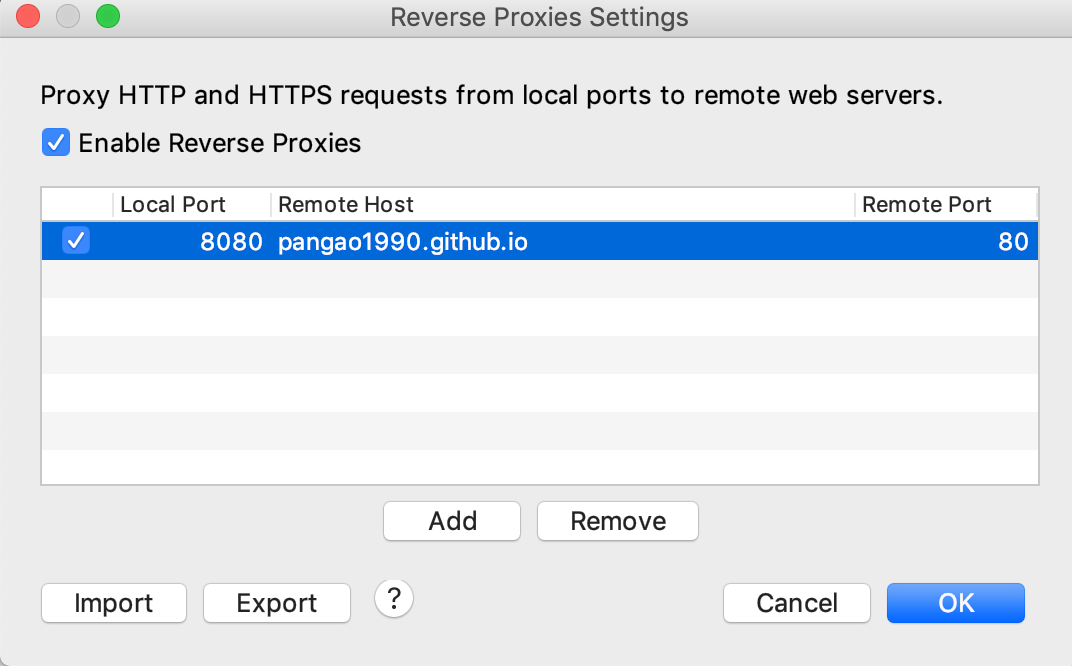Select the 8080 local port cell
The image size is (1072, 666).
point(231,242)
